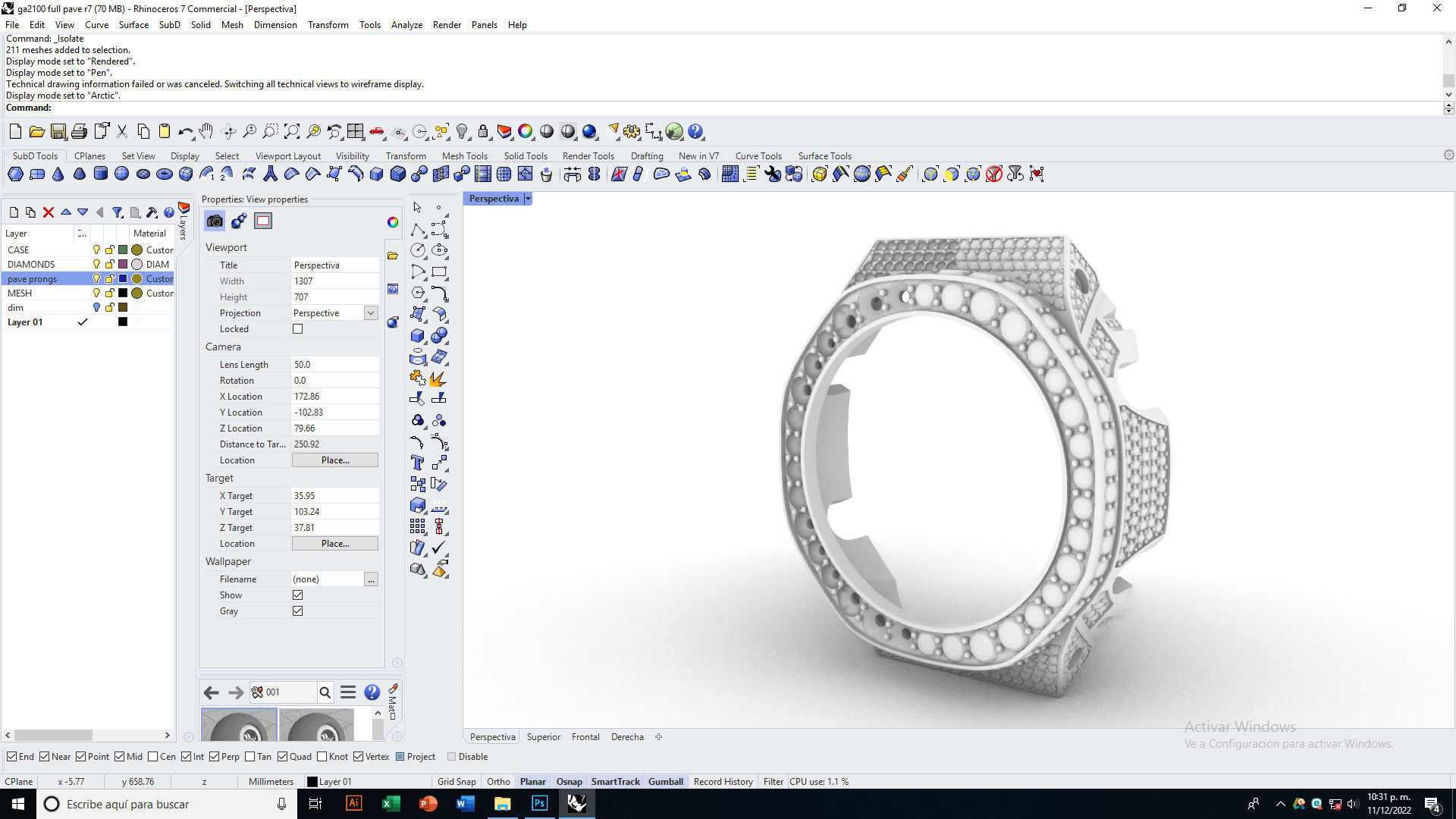Select the pointer arrow tool in sidebar

pos(417,207)
